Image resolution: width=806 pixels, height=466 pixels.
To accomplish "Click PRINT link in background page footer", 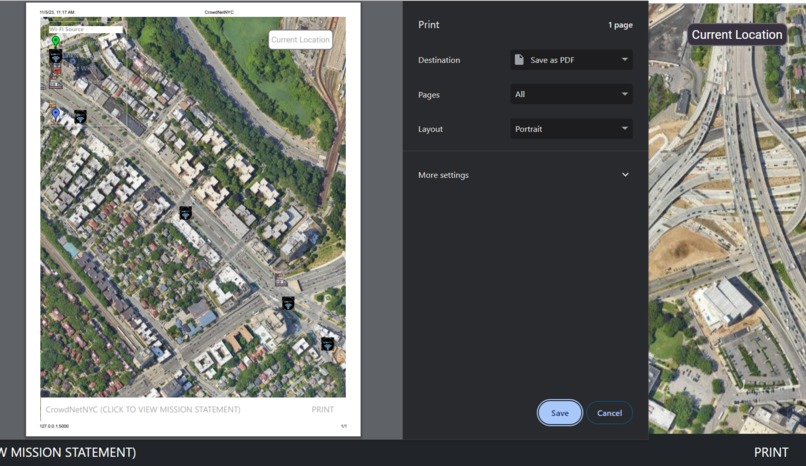I will pyautogui.click(x=771, y=452).
